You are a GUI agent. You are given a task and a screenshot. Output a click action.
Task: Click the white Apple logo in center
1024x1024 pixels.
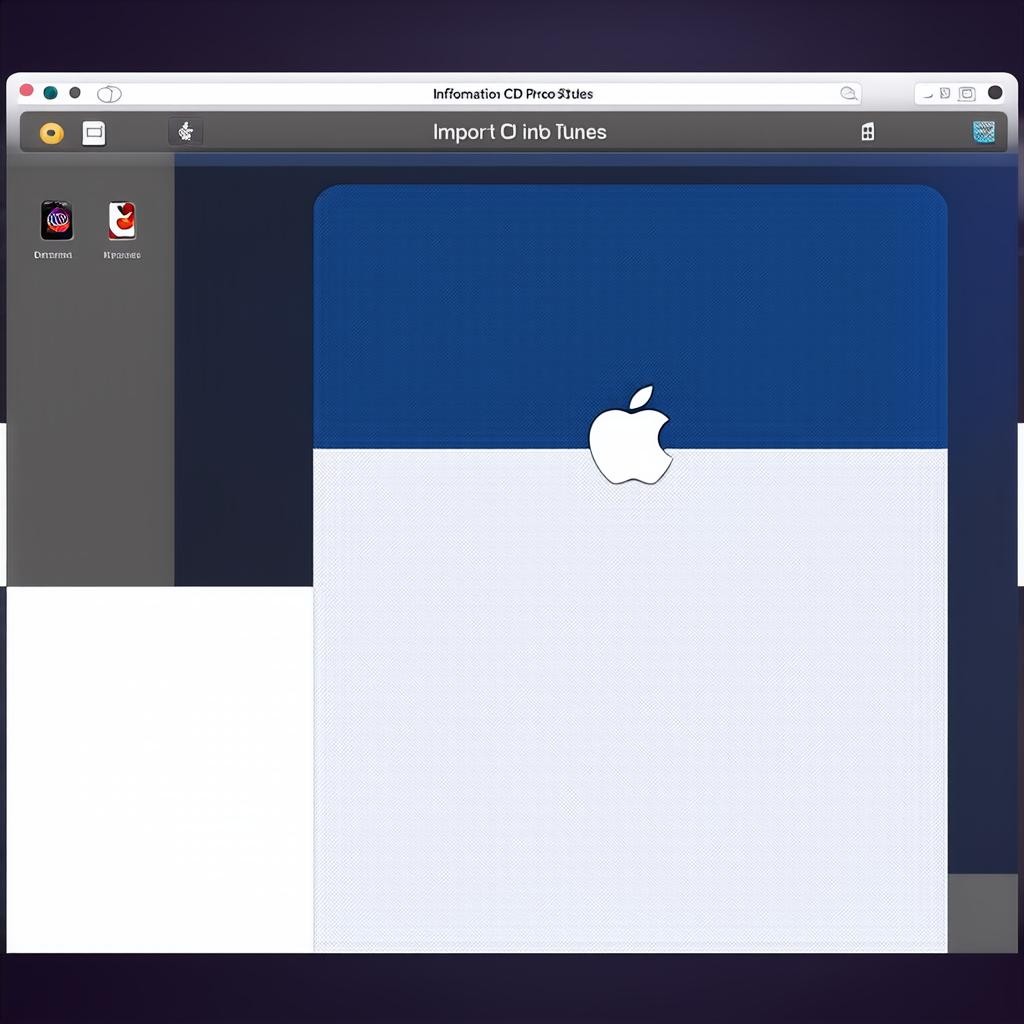[630, 436]
